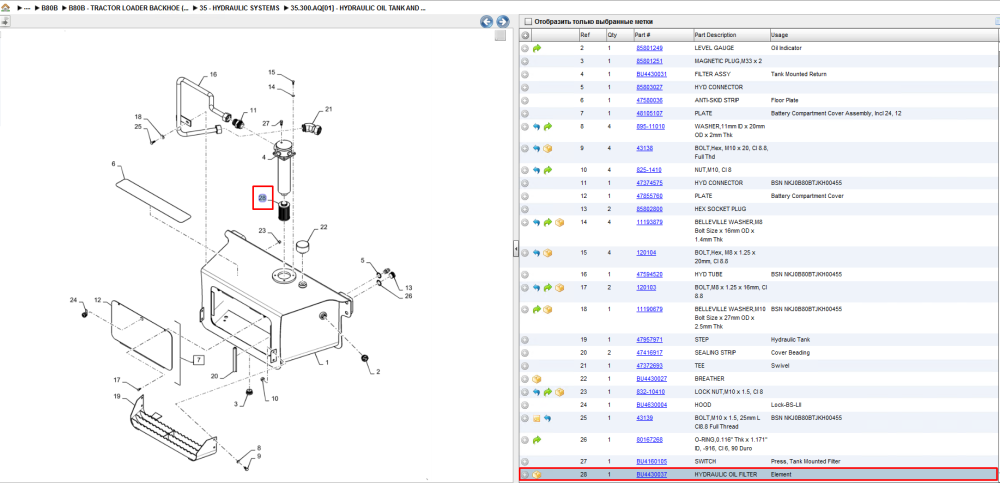
Task: Select callout 6 on the diagram
Action: 114,164
